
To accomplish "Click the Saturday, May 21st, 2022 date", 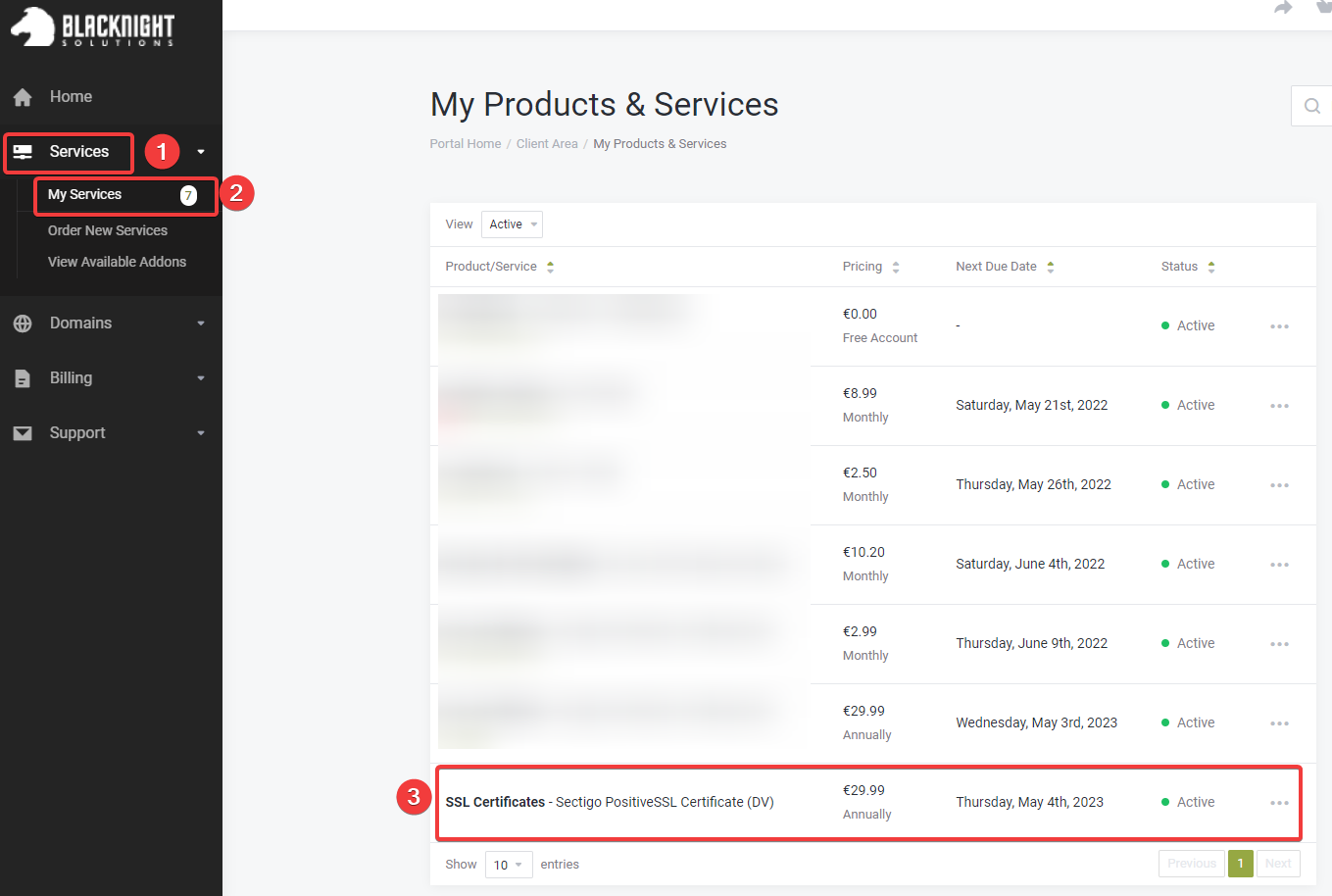I will click(1032, 405).
